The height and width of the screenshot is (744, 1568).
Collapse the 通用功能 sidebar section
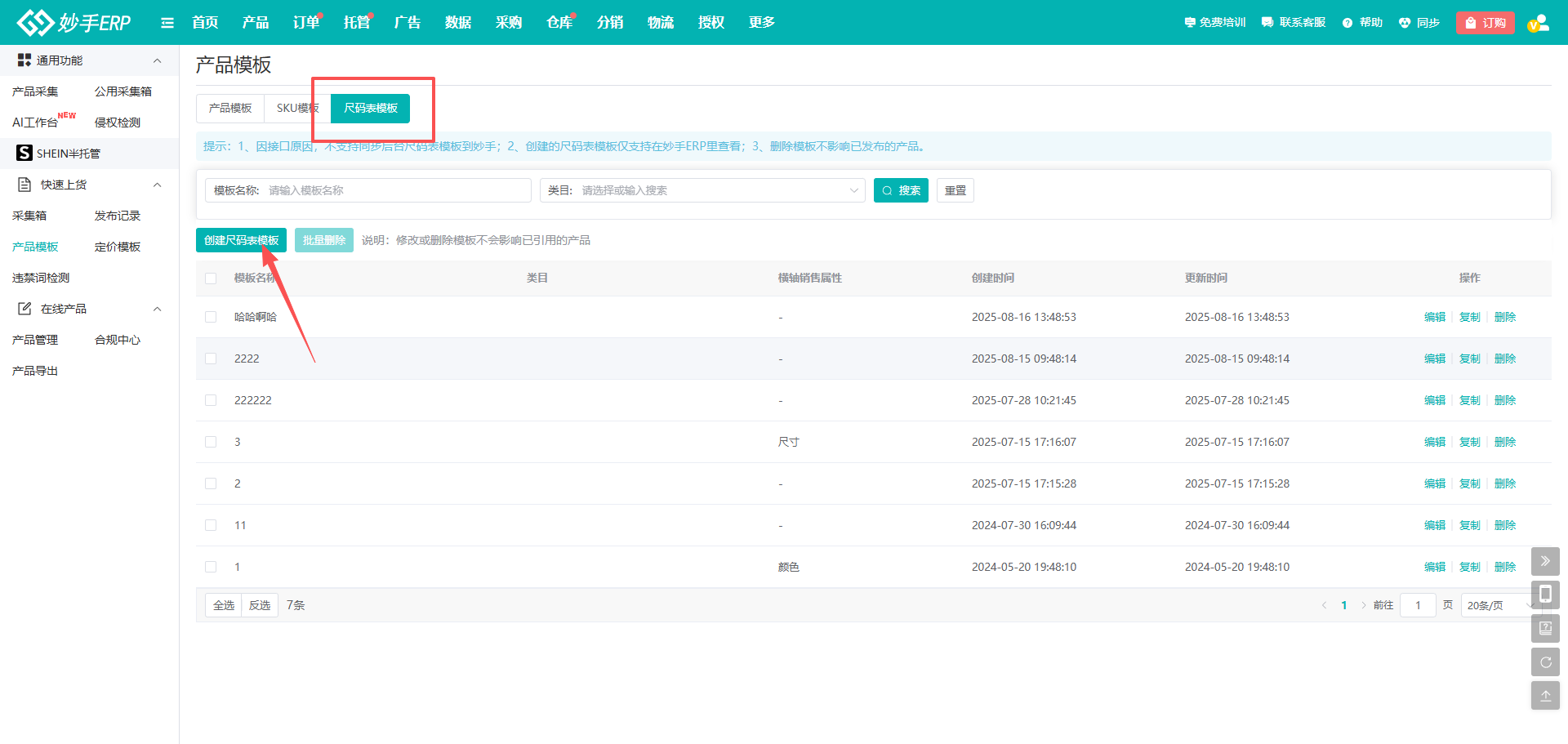coord(157,60)
